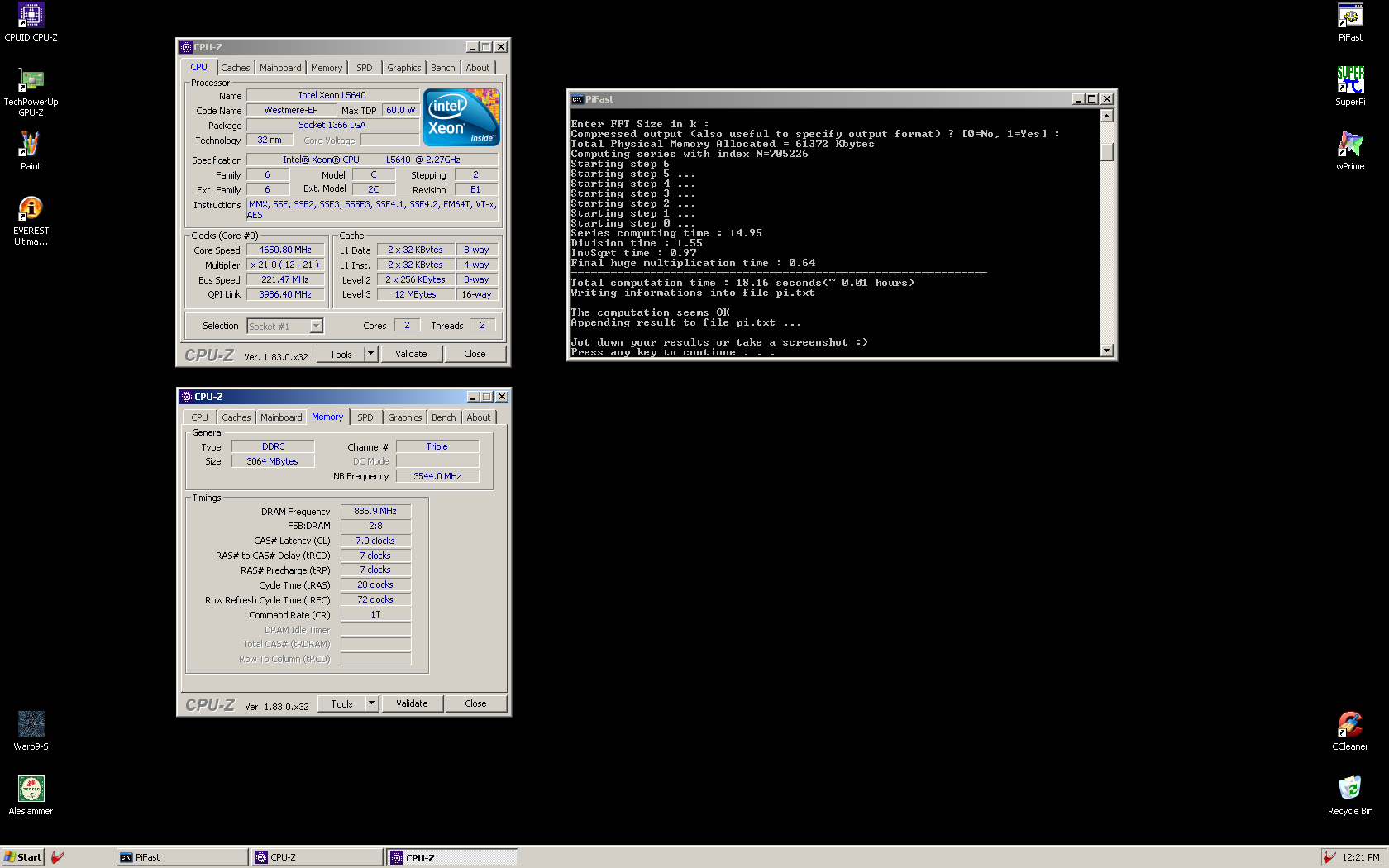Screen dimensions: 1389x868
Task: Click the Channel # Triple field
Action: point(437,446)
